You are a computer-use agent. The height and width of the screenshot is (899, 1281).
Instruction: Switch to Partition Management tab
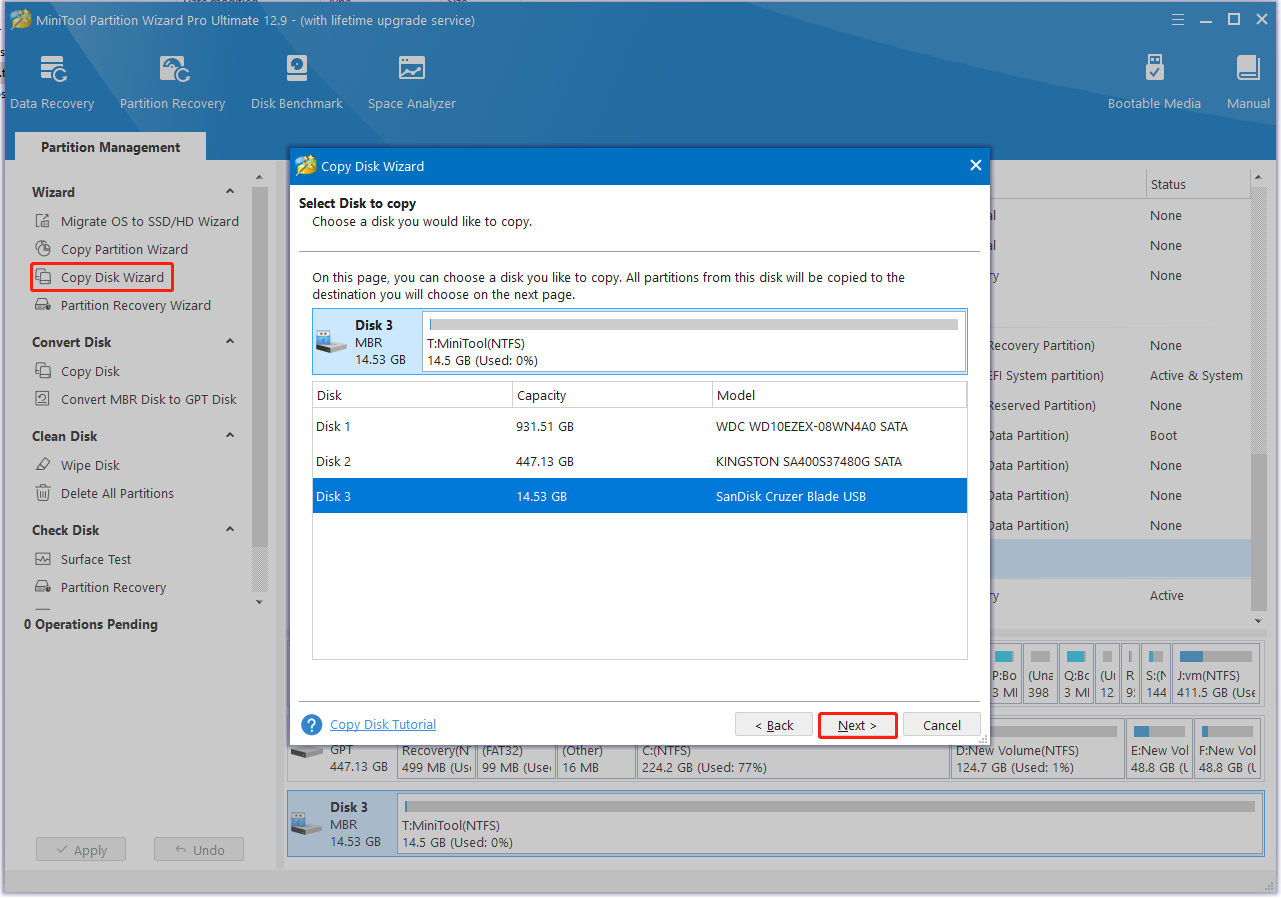(x=110, y=147)
